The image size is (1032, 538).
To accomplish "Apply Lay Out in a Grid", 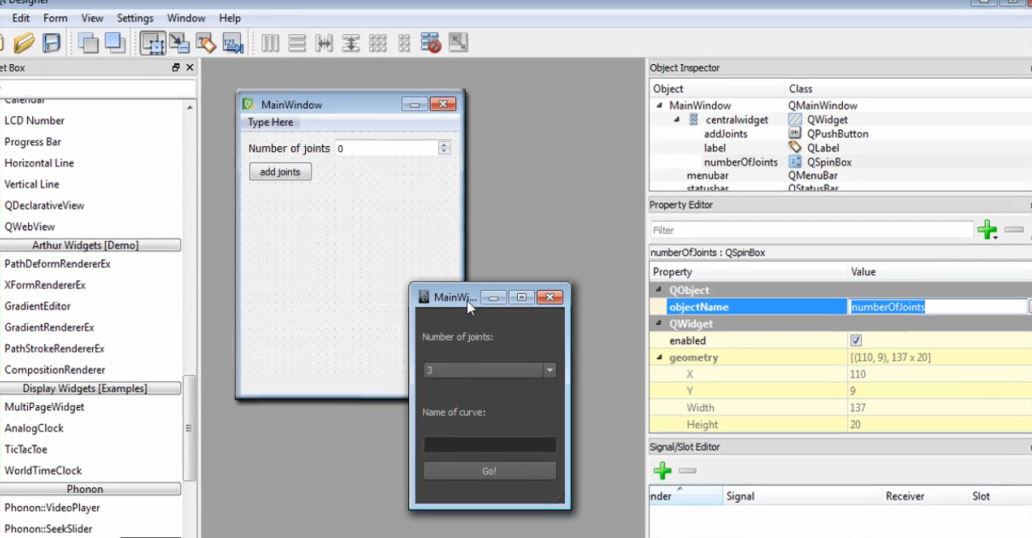I will [x=378, y=43].
